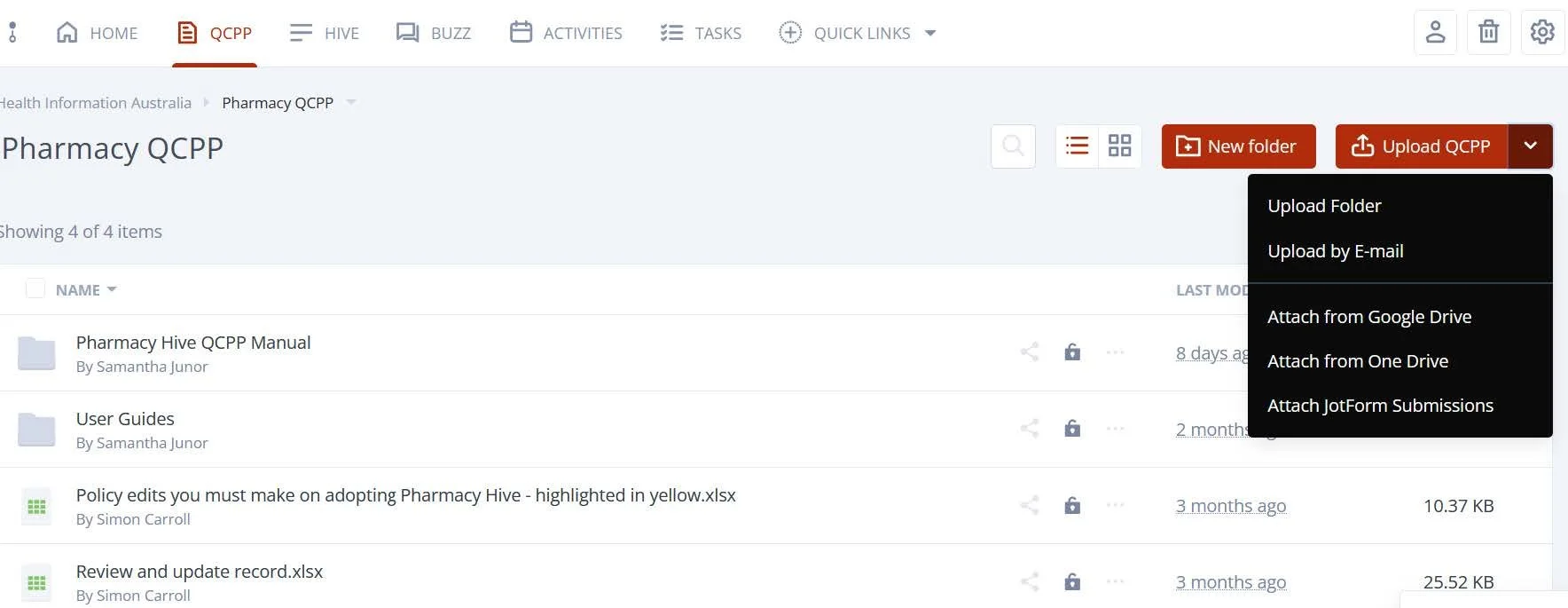The height and width of the screenshot is (608, 1568).
Task: Switch to grid view
Action: [x=1120, y=146]
